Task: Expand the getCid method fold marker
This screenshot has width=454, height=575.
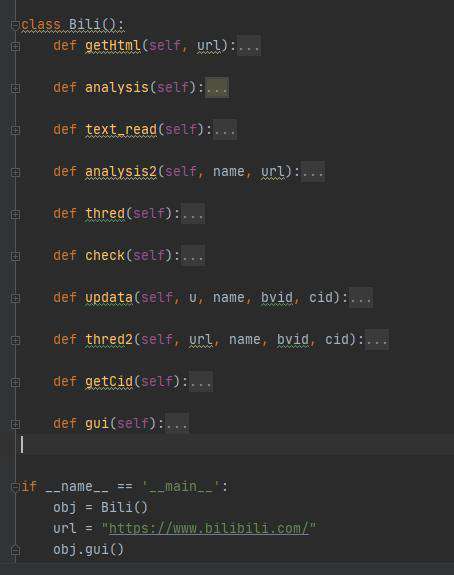Action: (15, 382)
